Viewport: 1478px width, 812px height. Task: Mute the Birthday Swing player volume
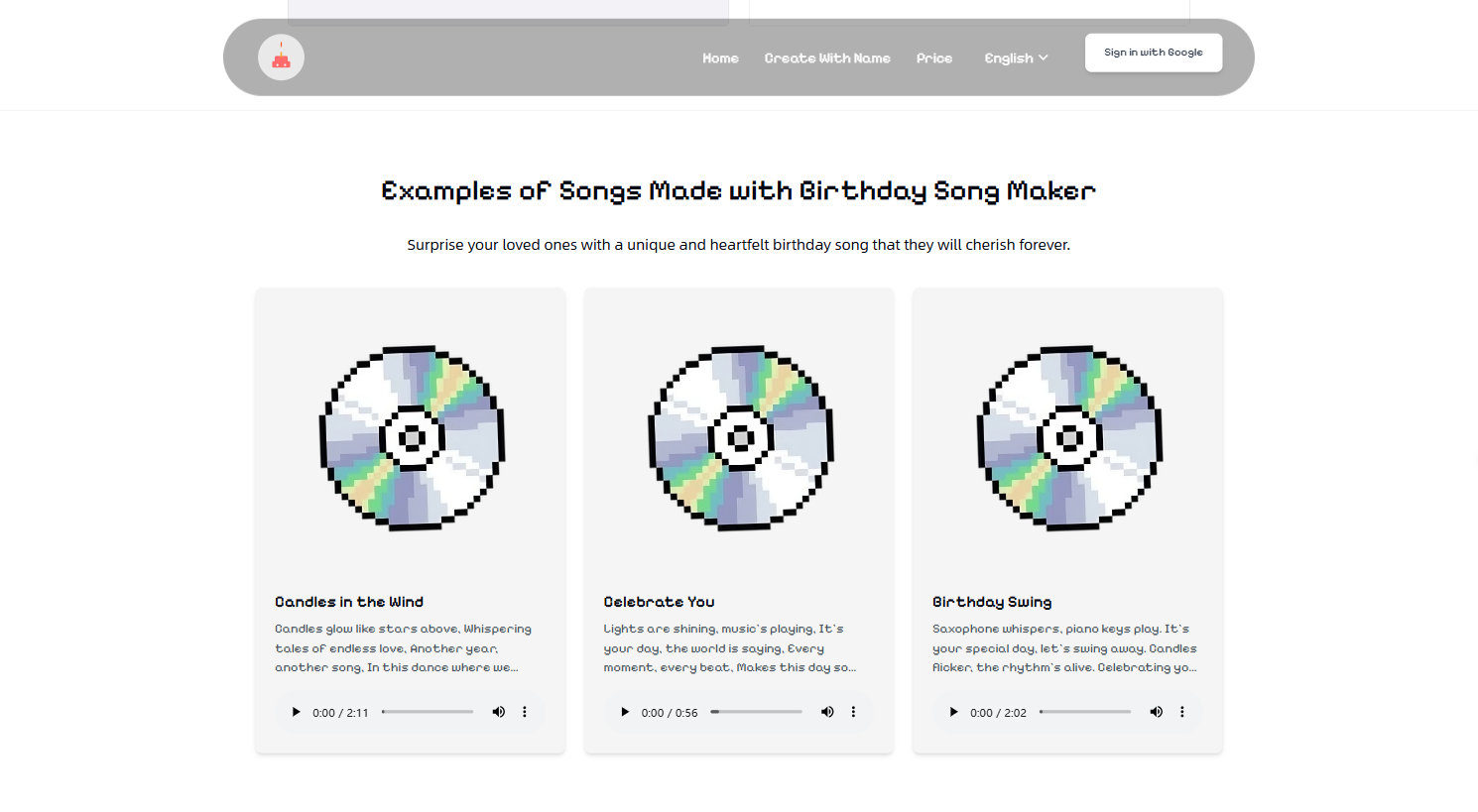pyautogui.click(x=1156, y=712)
